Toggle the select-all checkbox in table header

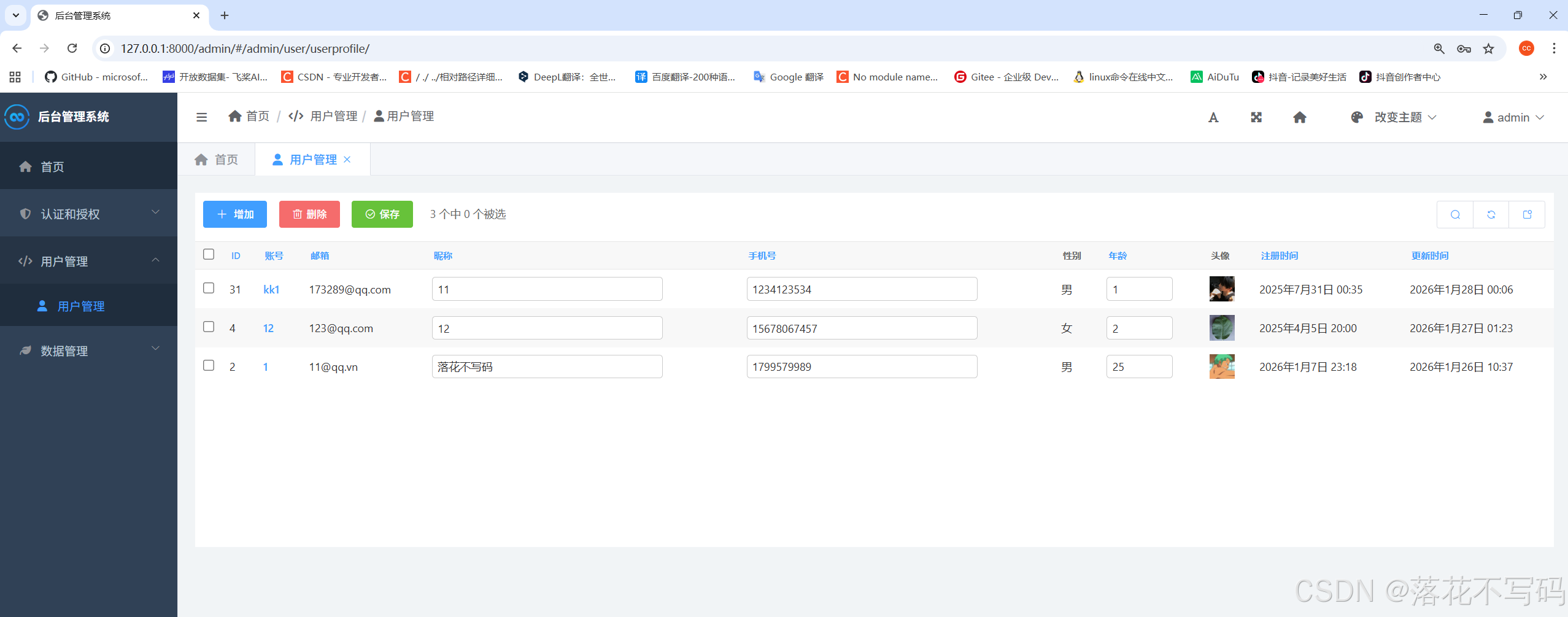coord(209,254)
